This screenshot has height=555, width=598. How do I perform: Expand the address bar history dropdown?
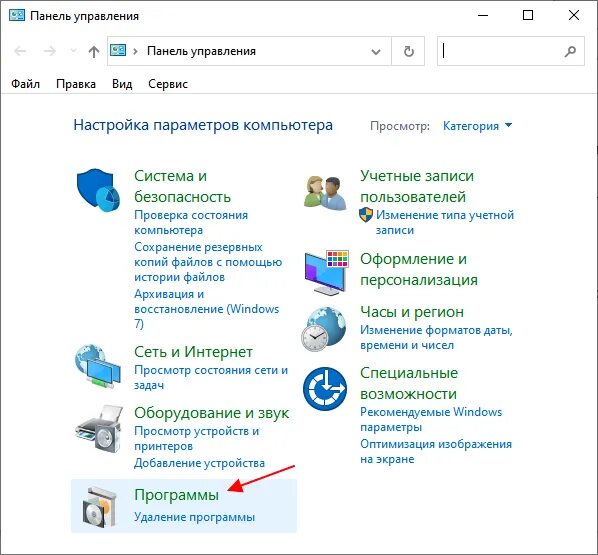[376, 51]
